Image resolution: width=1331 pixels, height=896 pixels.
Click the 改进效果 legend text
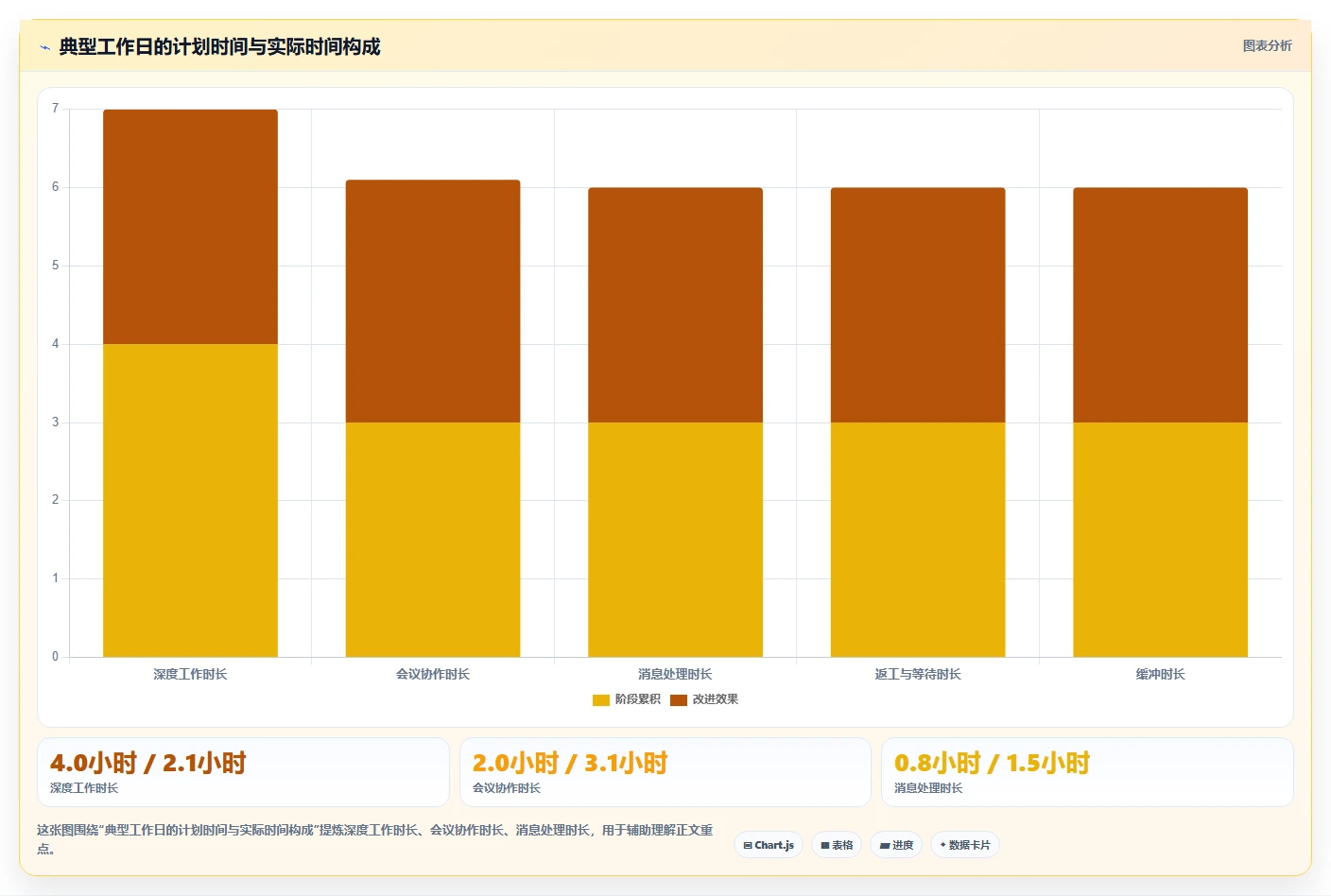(x=716, y=699)
